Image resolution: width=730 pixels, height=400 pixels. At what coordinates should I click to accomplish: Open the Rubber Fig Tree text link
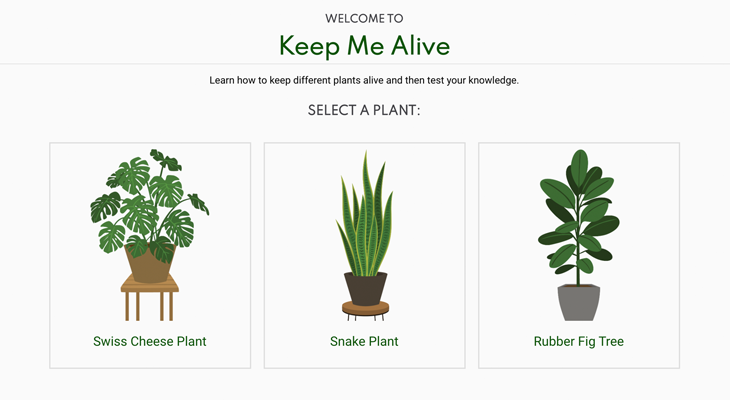point(579,341)
